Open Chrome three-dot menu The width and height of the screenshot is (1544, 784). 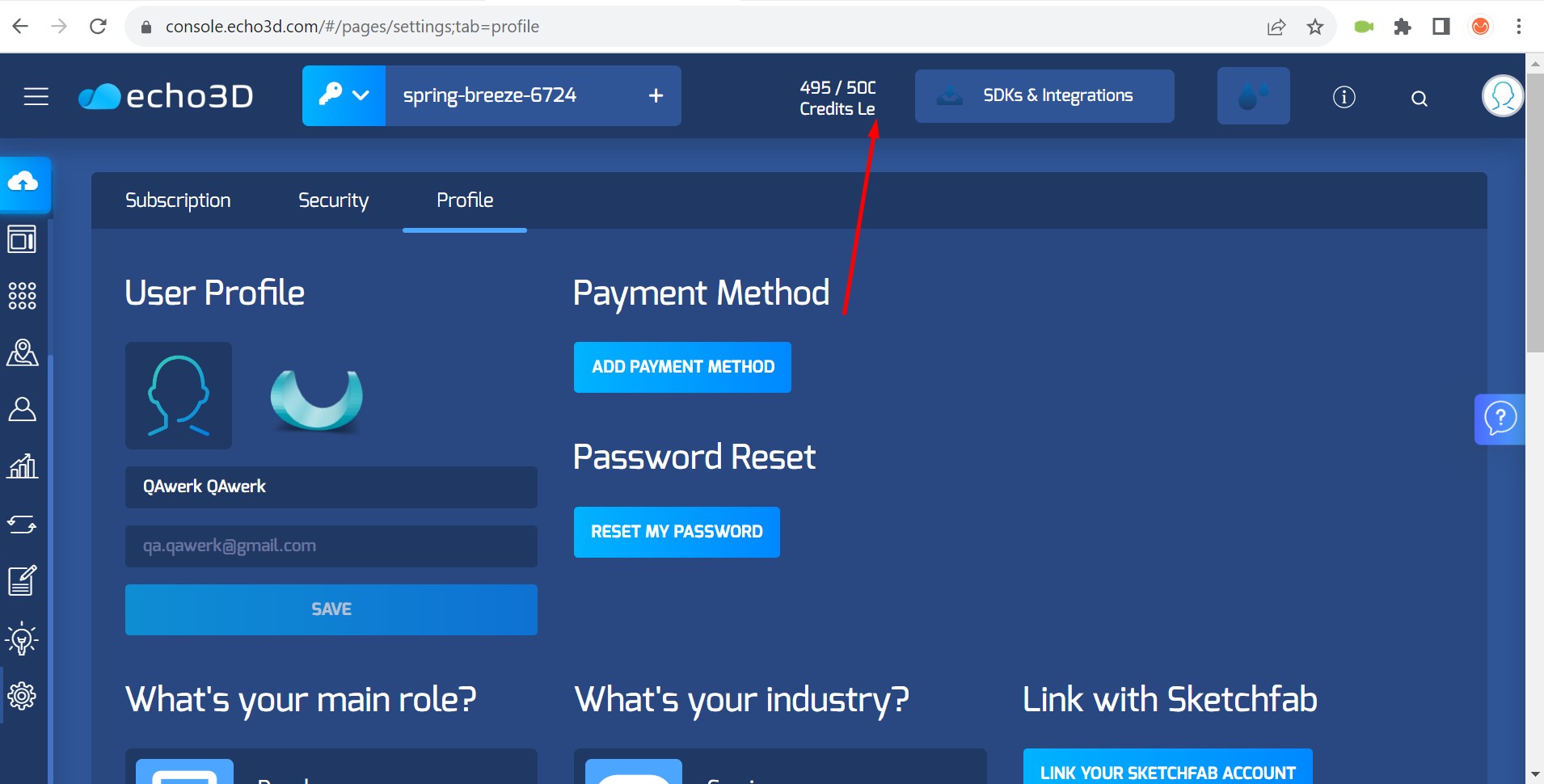1519,27
